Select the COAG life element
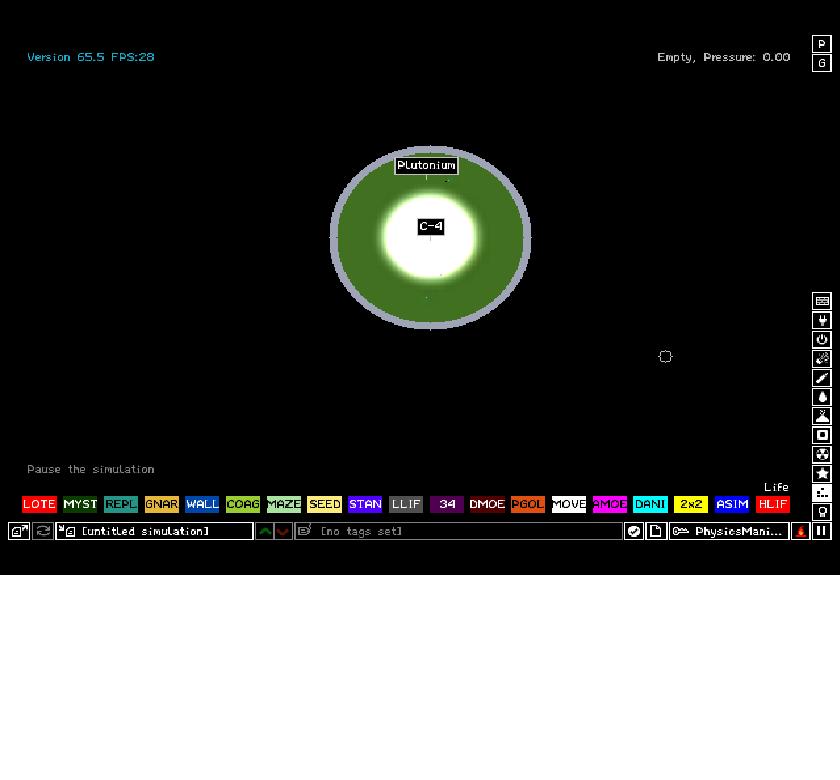 click(x=243, y=504)
